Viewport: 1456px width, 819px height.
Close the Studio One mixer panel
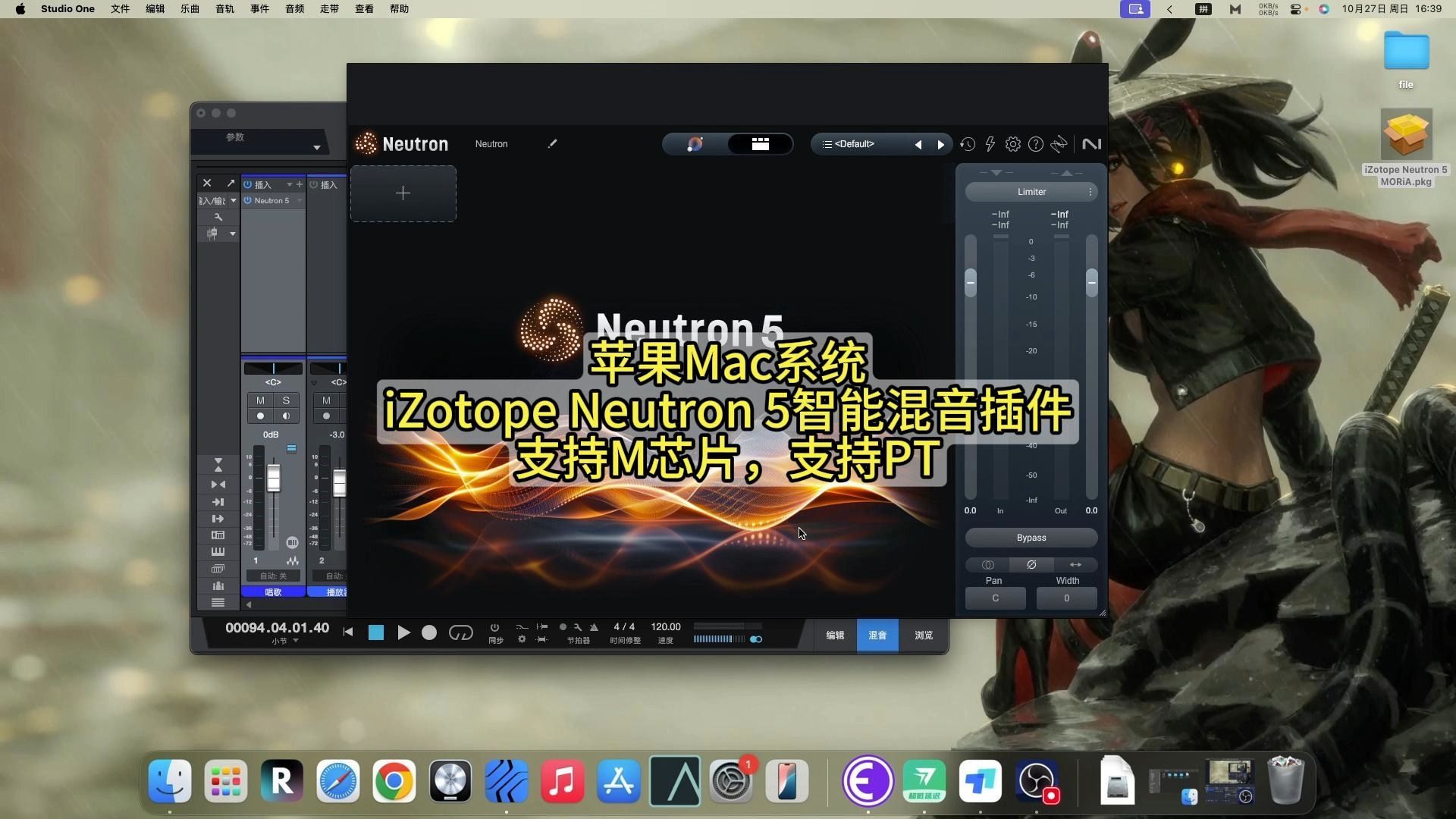tap(207, 183)
